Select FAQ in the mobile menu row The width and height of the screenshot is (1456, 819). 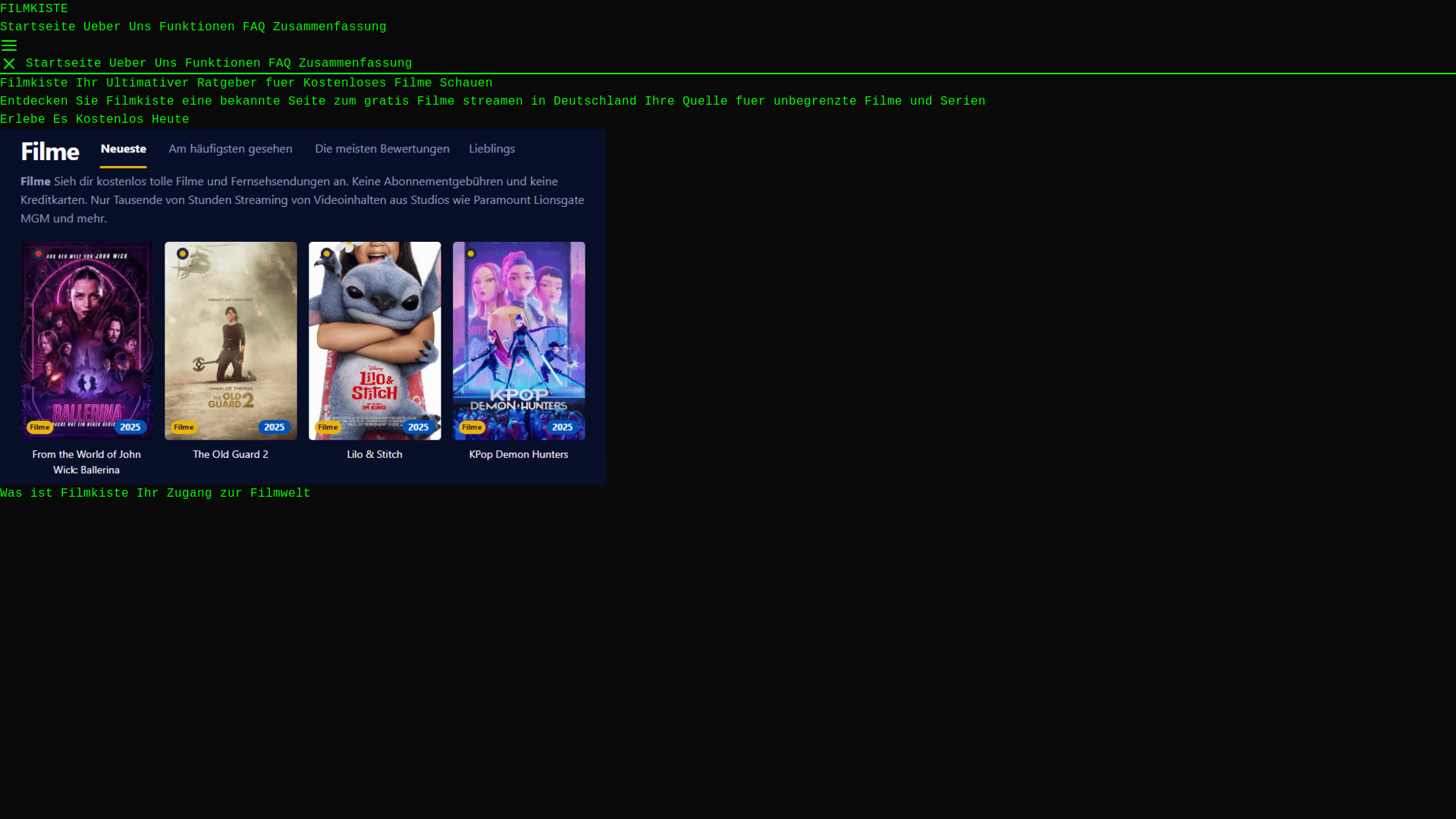point(280,64)
